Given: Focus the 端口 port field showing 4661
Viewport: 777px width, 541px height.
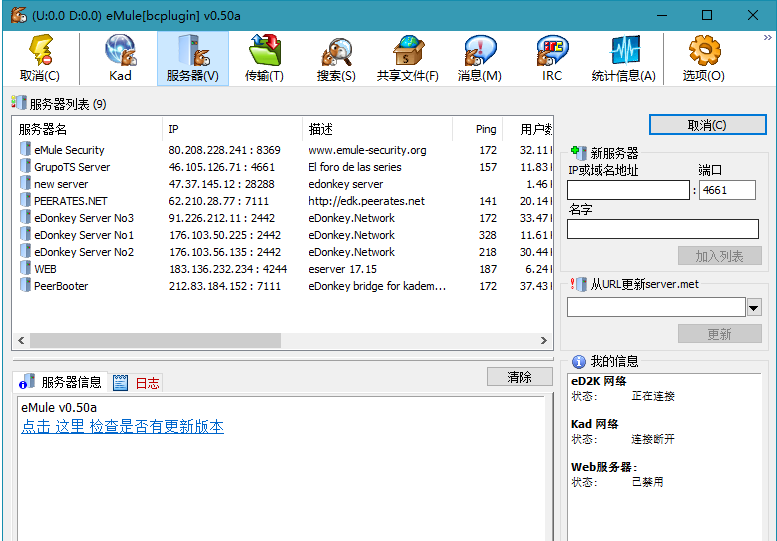Looking at the screenshot, I should pos(727,190).
